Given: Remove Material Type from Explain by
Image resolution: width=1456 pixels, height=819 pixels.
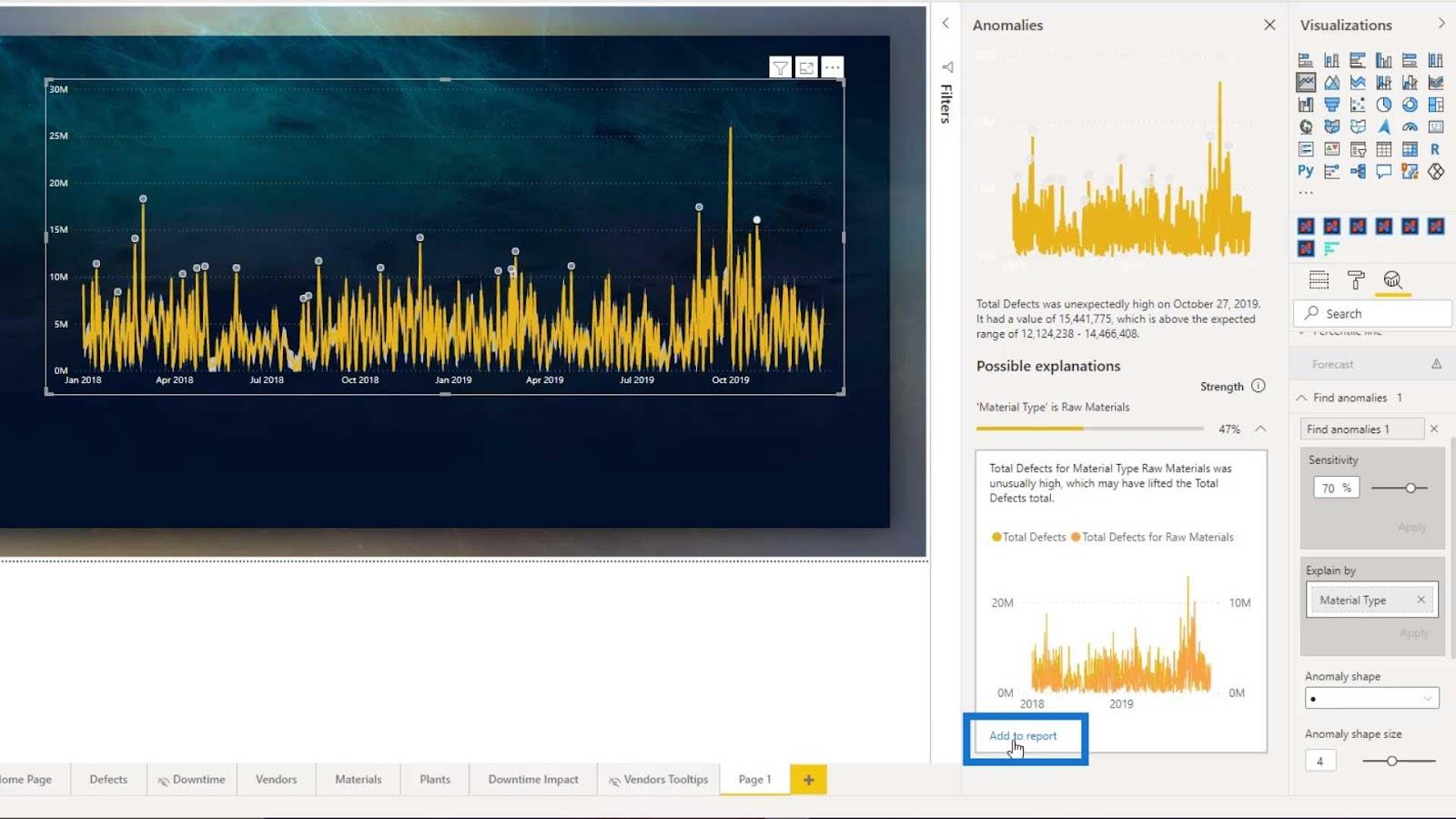Looking at the screenshot, I should pos(1421,600).
